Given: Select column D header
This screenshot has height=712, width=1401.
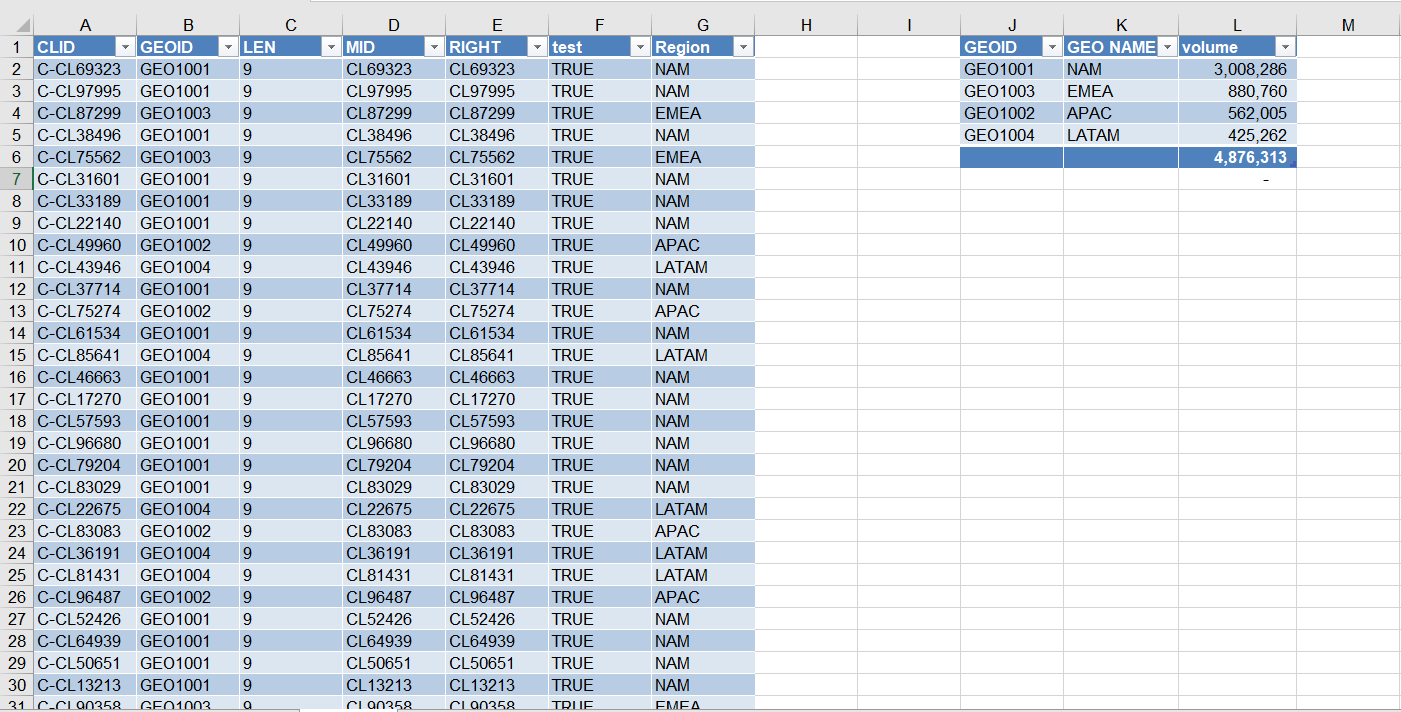Looking at the screenshot, I should (394, 25).
